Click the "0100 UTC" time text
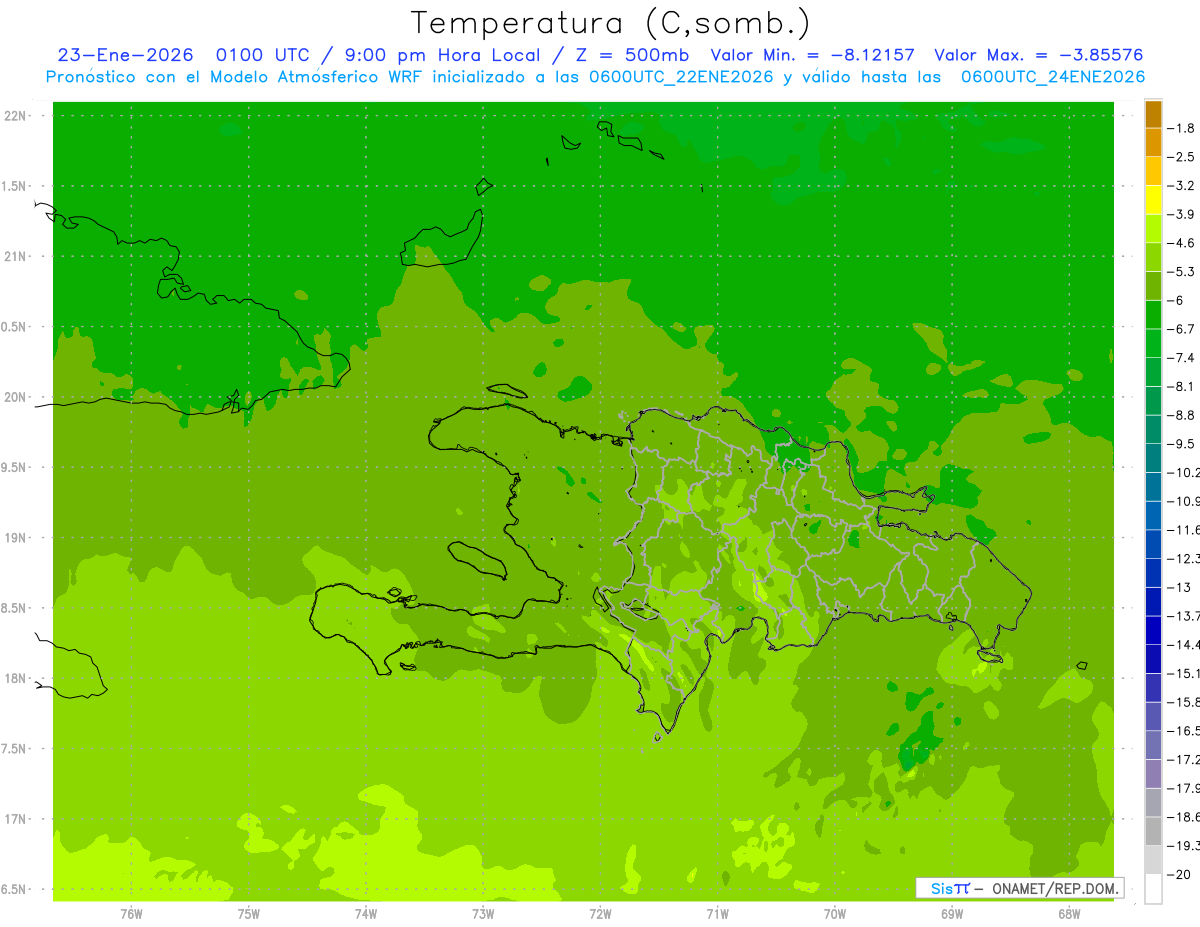1200x927 pixels. coord(266,55)
